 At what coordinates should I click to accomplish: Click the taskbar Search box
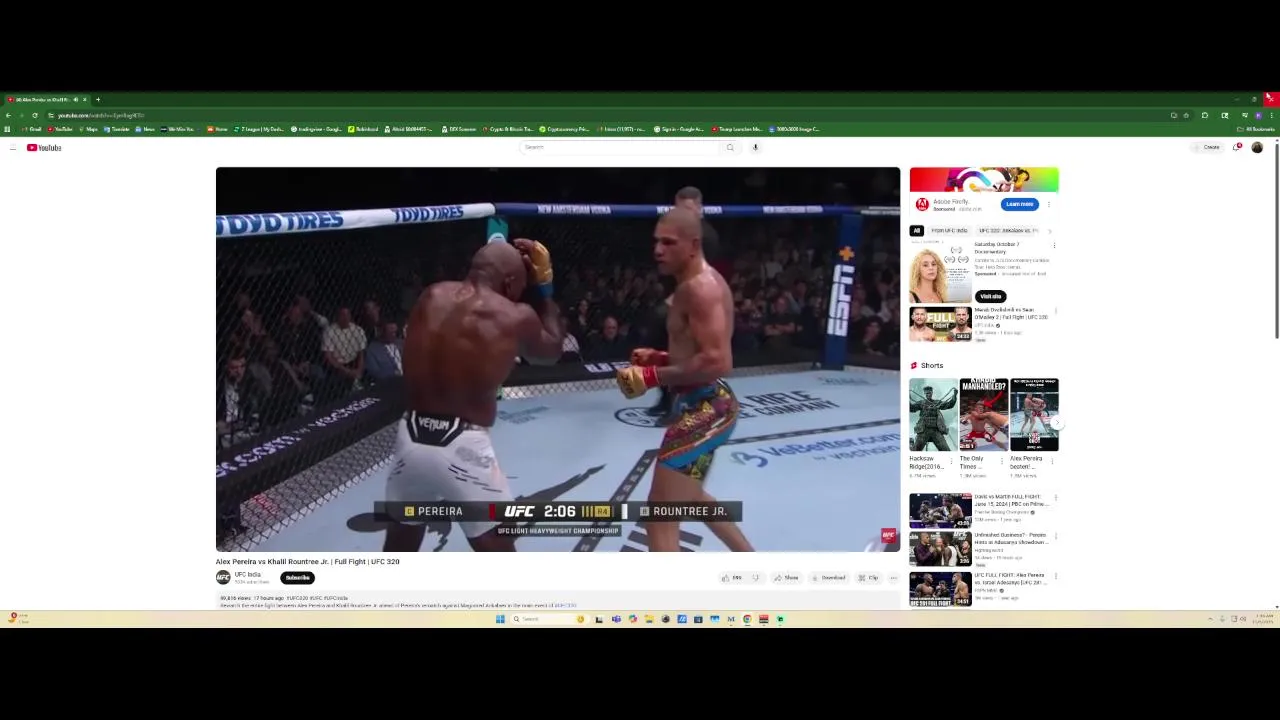click(x=548, y=619)
